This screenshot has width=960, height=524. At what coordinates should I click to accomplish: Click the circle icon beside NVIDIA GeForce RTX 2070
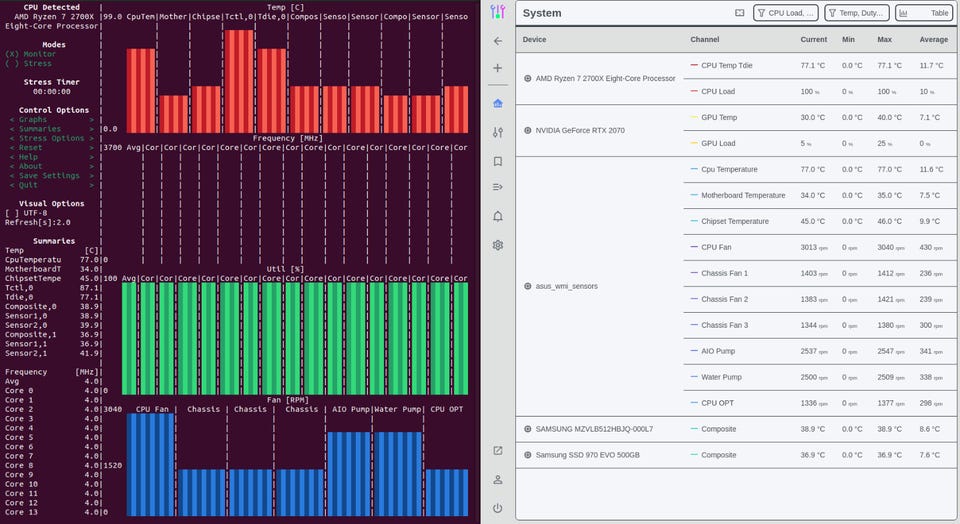click(528, 130)
